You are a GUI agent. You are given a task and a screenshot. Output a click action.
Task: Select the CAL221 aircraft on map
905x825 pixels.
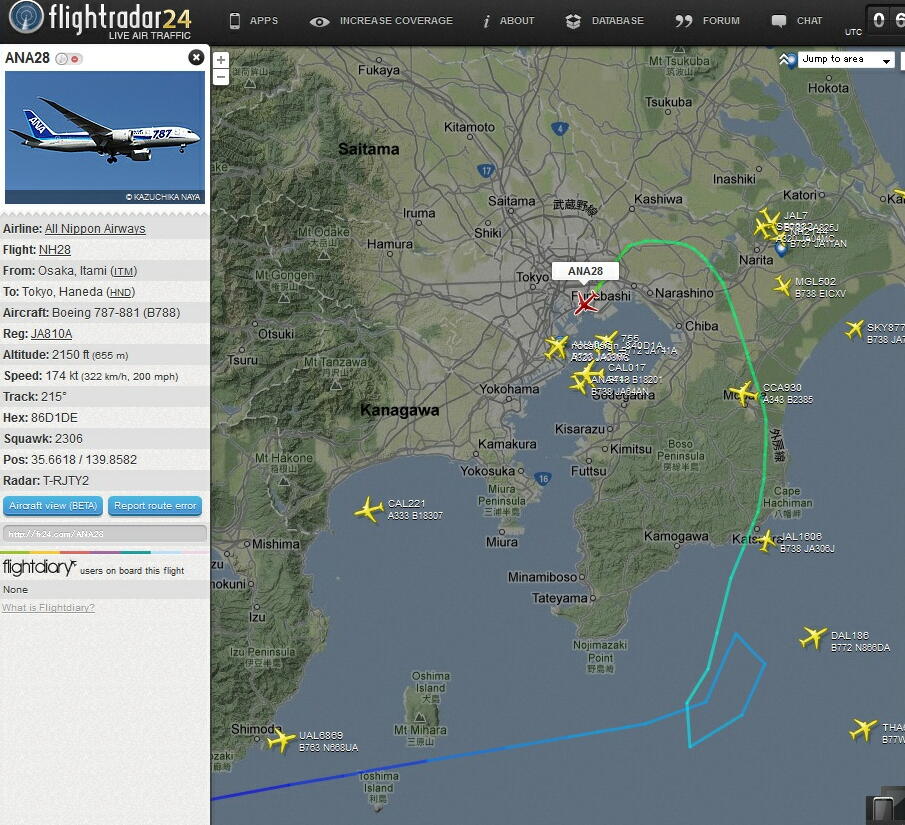click(x=369, y=510)
